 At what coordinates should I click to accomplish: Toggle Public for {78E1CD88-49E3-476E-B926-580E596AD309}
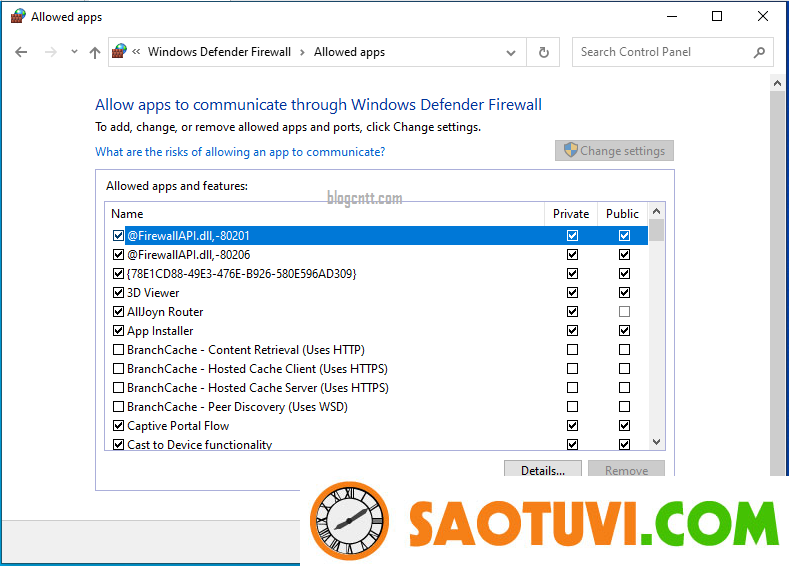(x=624, y=273)
